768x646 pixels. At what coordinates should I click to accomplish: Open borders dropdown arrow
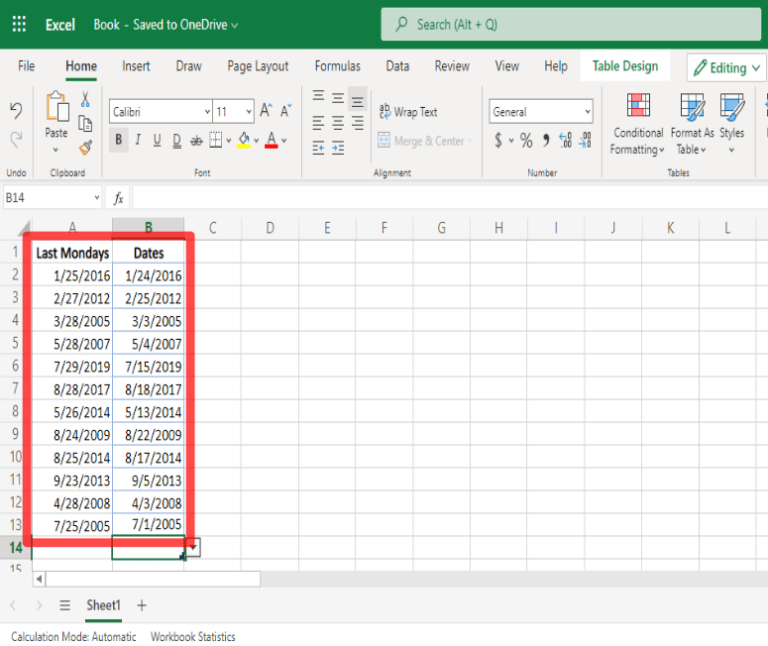228,141
